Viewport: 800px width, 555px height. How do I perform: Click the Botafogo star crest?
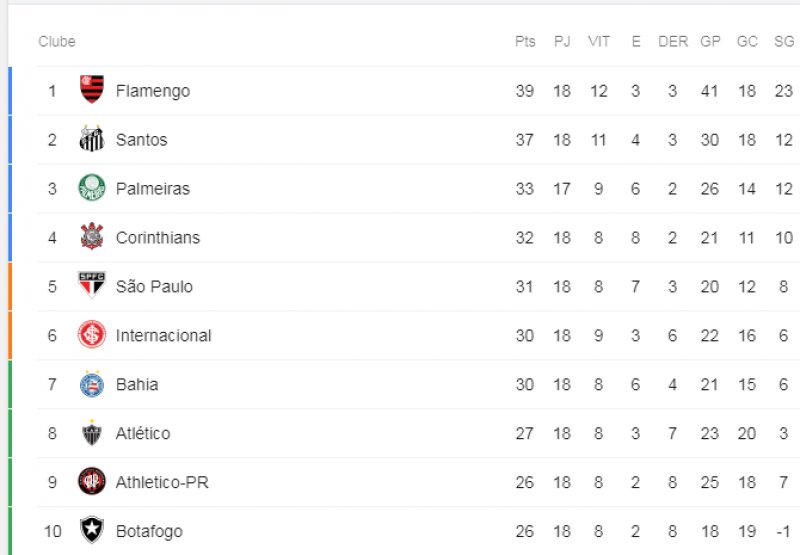click(92, 529)
